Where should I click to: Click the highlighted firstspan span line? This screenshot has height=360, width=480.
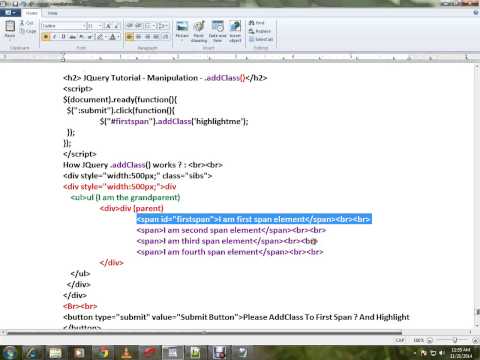pos(254,219)
